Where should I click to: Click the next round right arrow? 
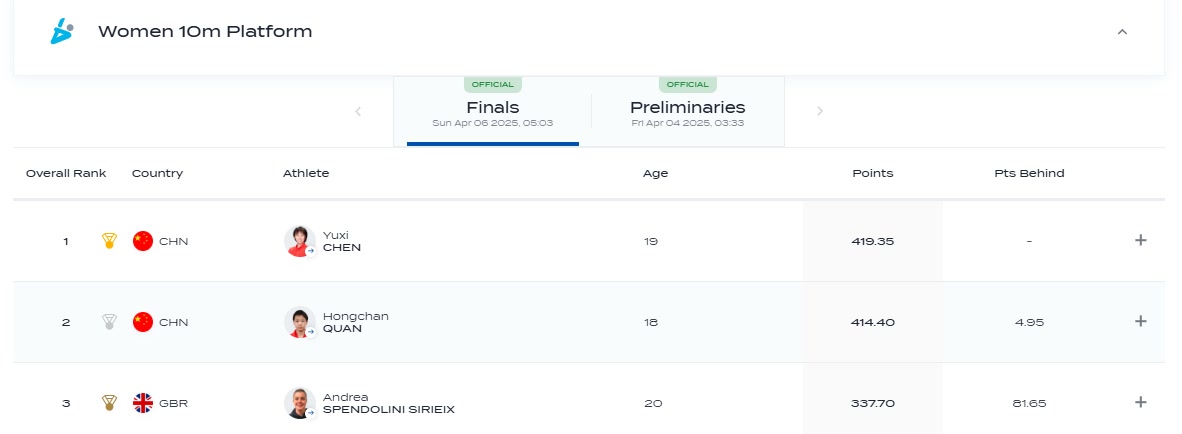[820, 112]
